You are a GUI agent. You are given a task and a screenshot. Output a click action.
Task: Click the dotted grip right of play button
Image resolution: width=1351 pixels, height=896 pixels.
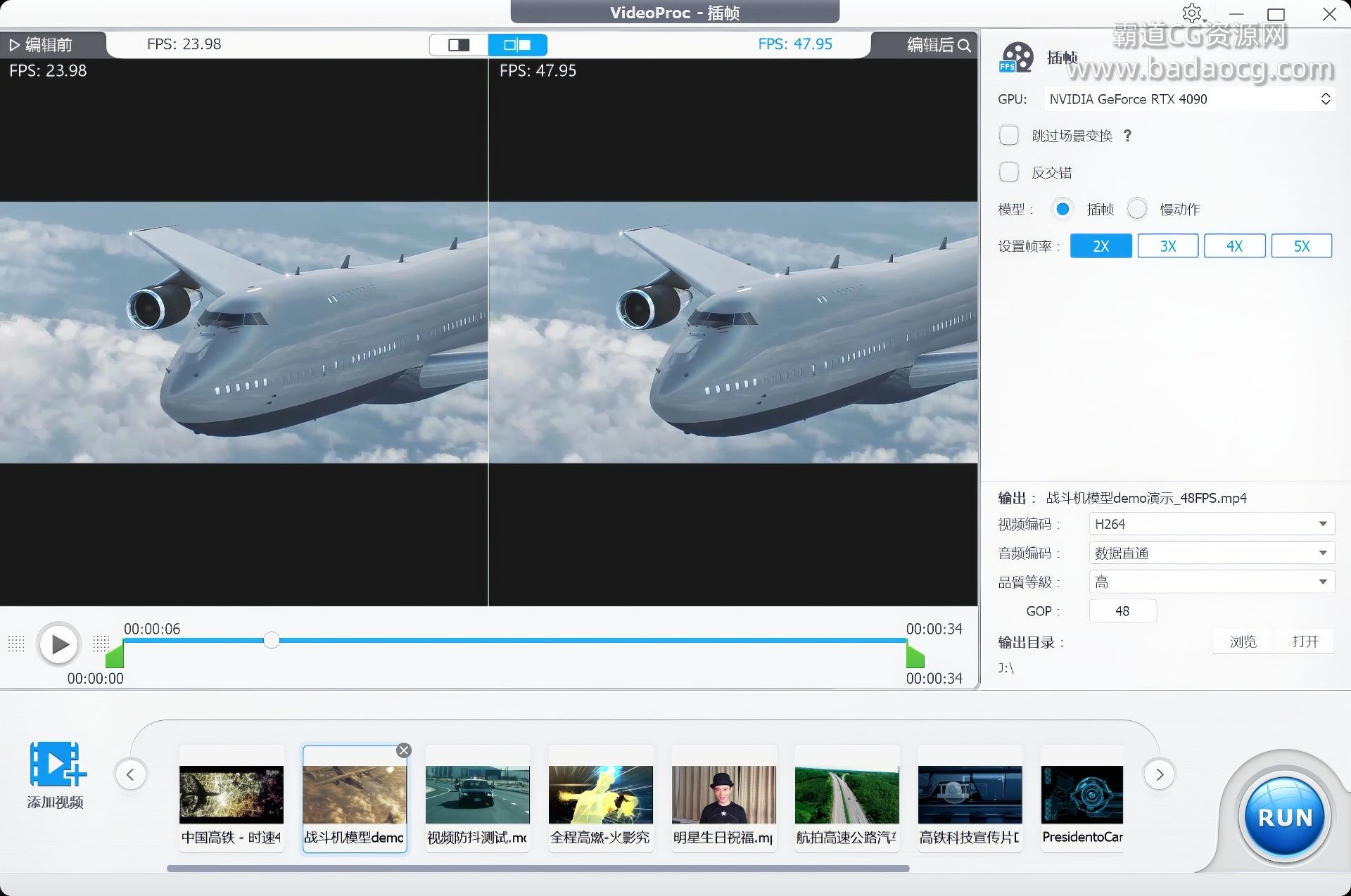click(x=101, y=643)
